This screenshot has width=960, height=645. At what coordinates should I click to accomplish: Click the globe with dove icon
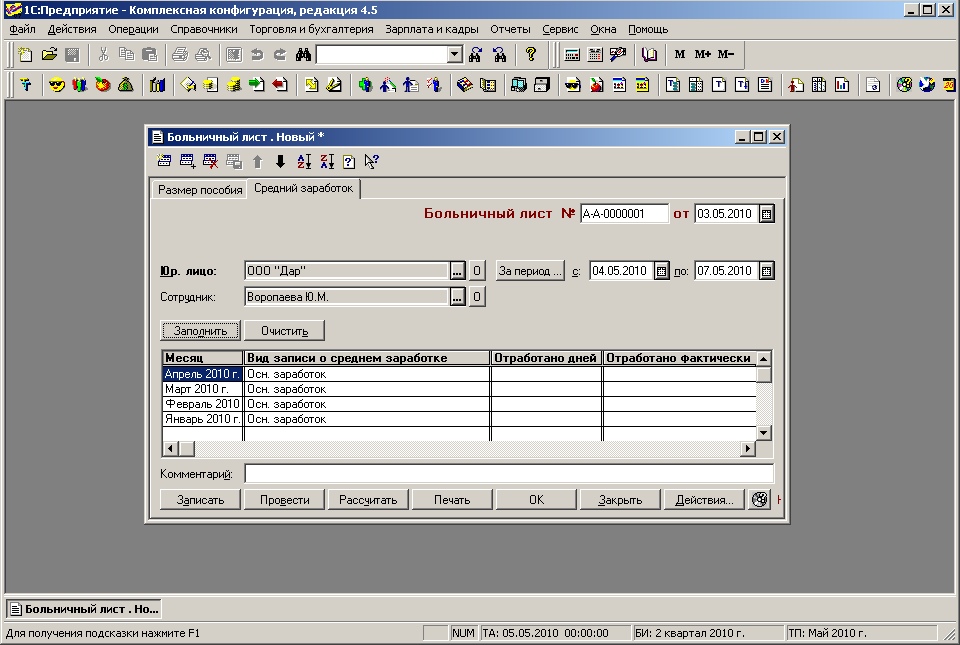(x=927, y=85)
